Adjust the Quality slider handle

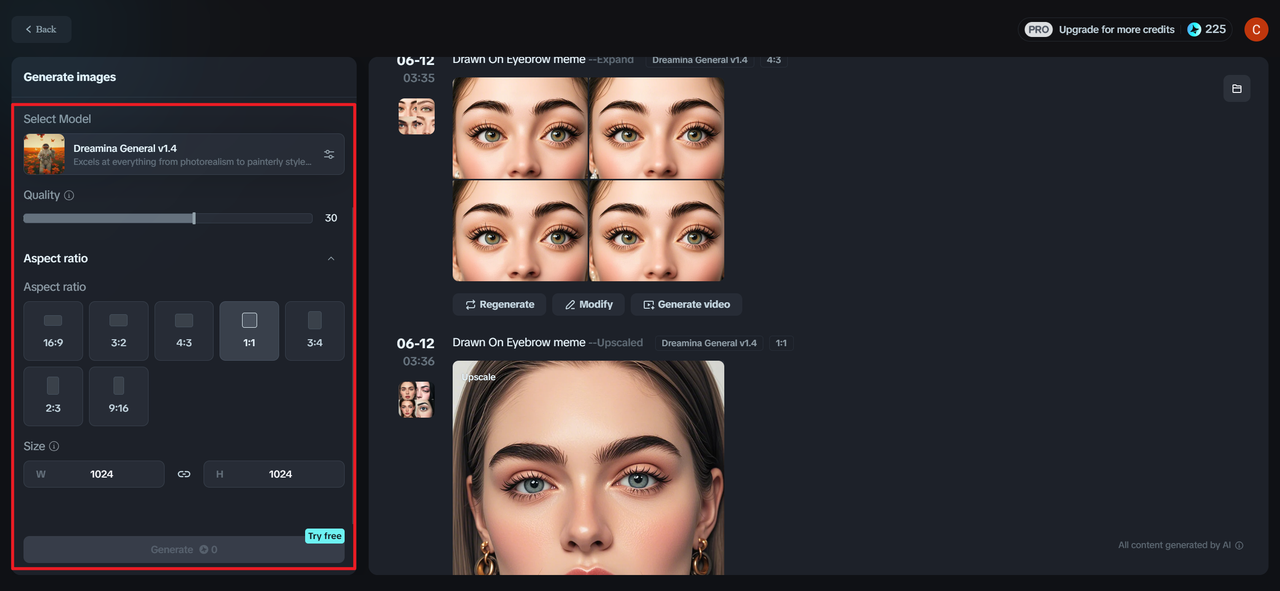coord(194,218)
